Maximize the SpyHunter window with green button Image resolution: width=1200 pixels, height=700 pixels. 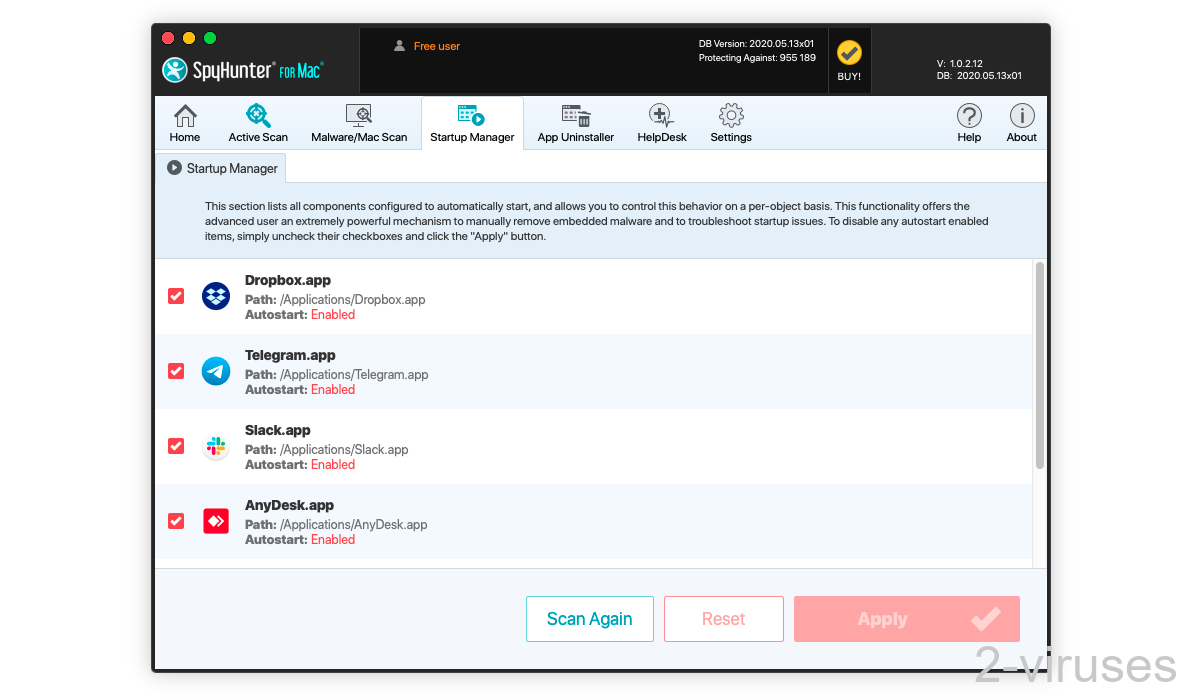coord(210,38)
